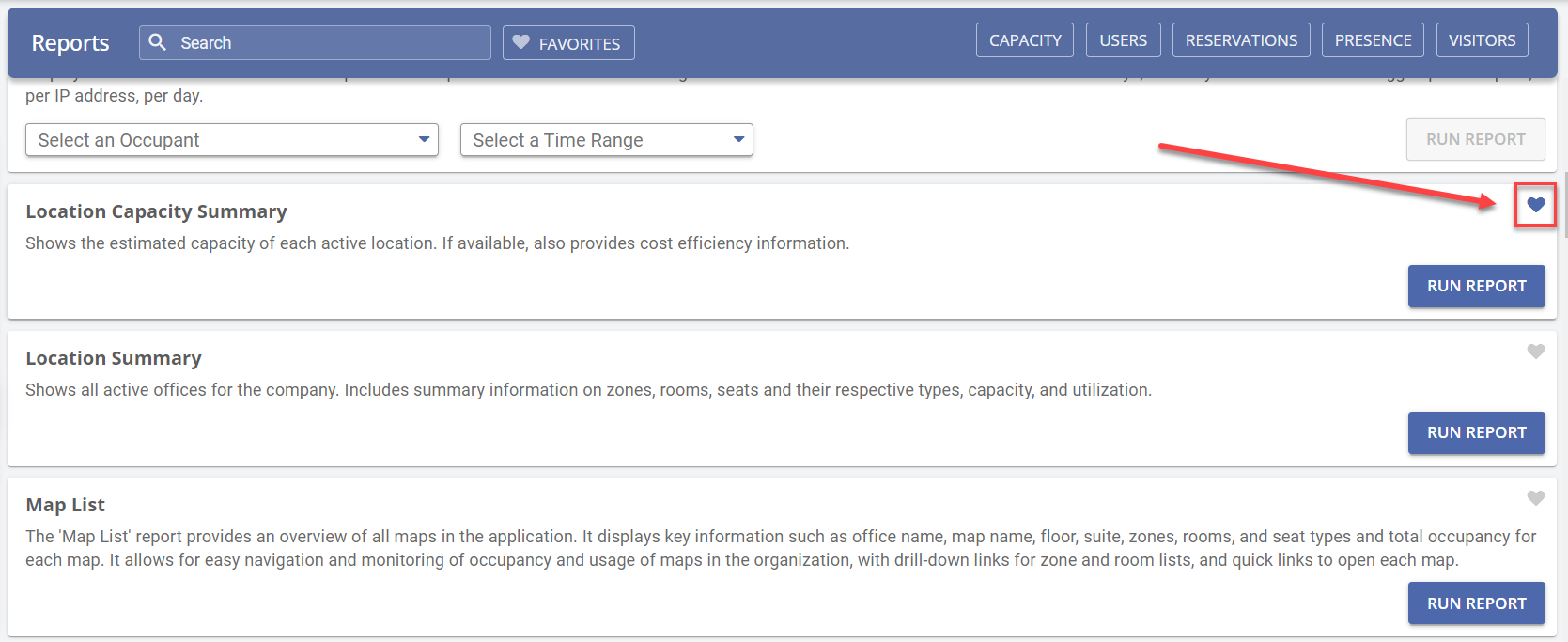Switch to the RESERVATIONS category

(x=1241, y=40)
